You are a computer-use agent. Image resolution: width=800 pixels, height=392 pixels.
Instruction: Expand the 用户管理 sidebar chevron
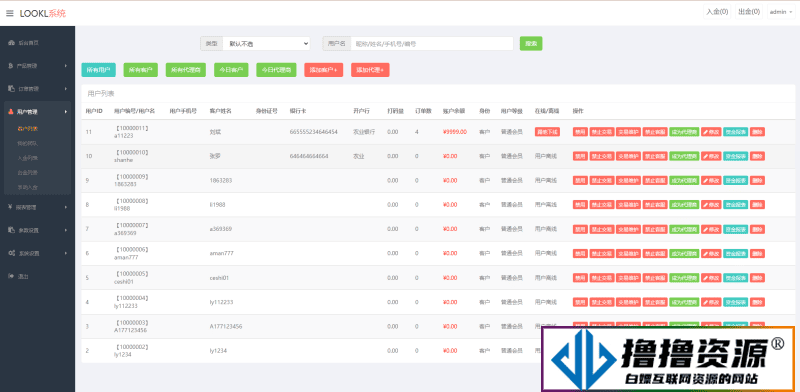66,111
